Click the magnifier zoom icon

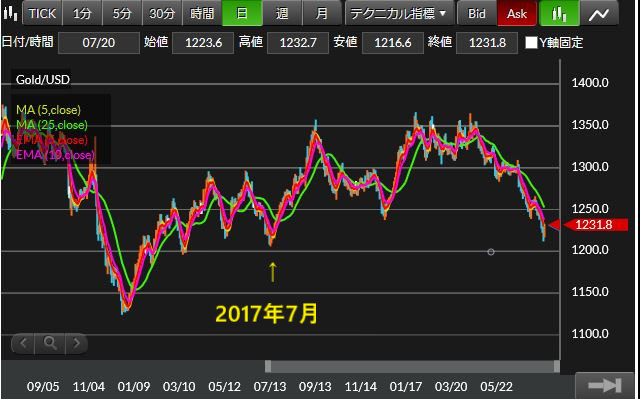[50, 344]
